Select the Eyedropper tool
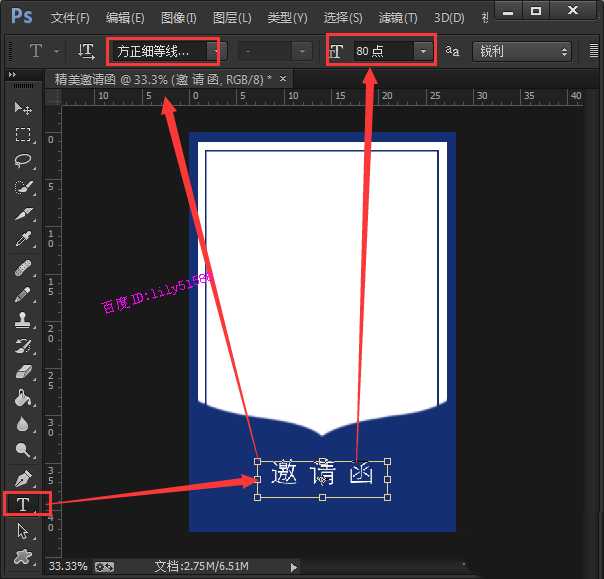Viewport: 604px width, 579px height. (x=23, y=239)
